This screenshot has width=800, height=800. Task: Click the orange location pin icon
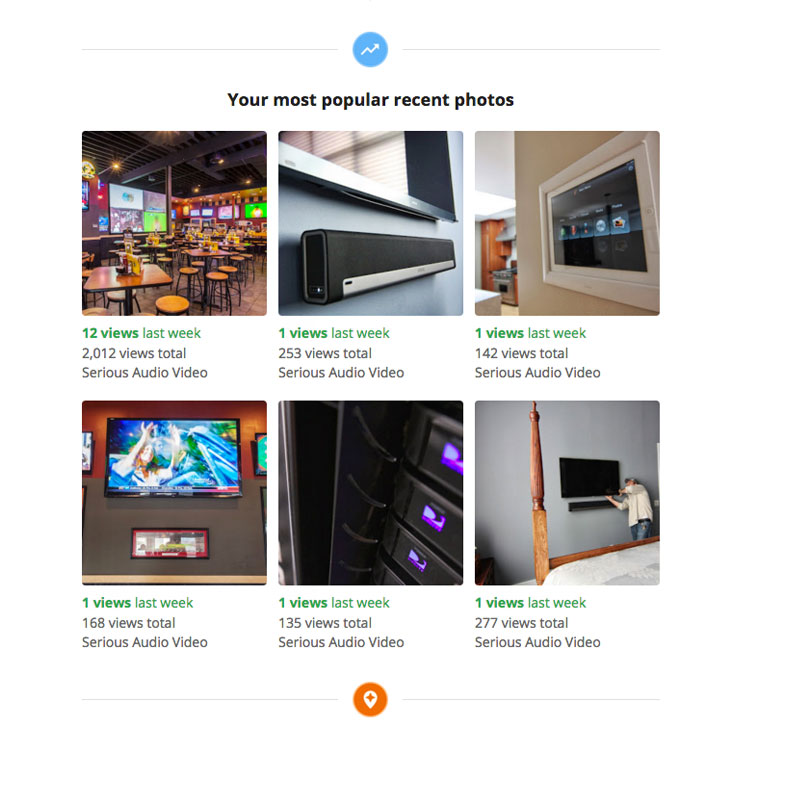pos(370,699)
